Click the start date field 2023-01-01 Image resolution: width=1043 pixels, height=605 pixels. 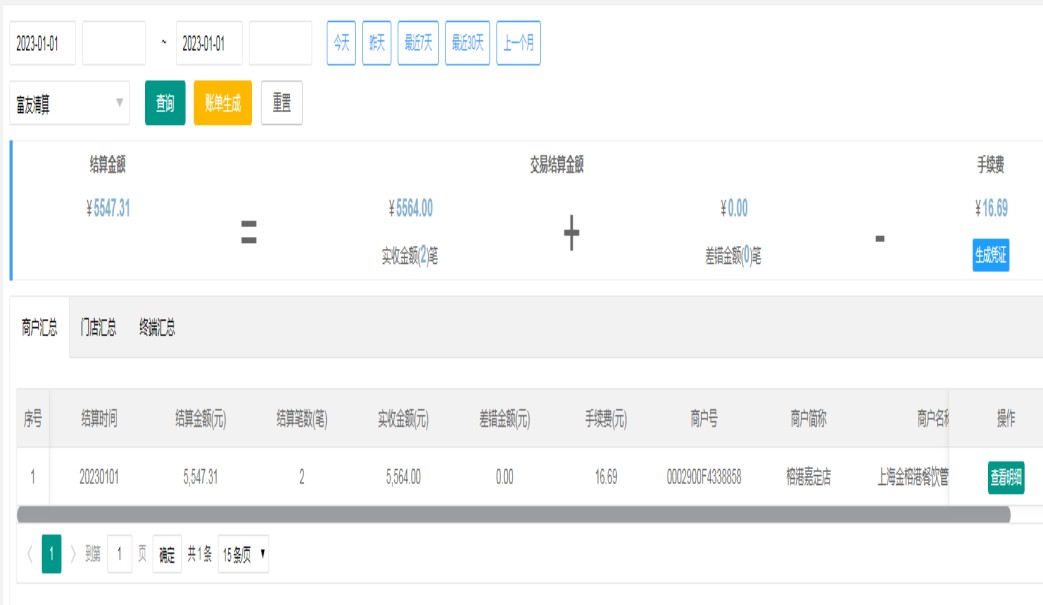42,44
